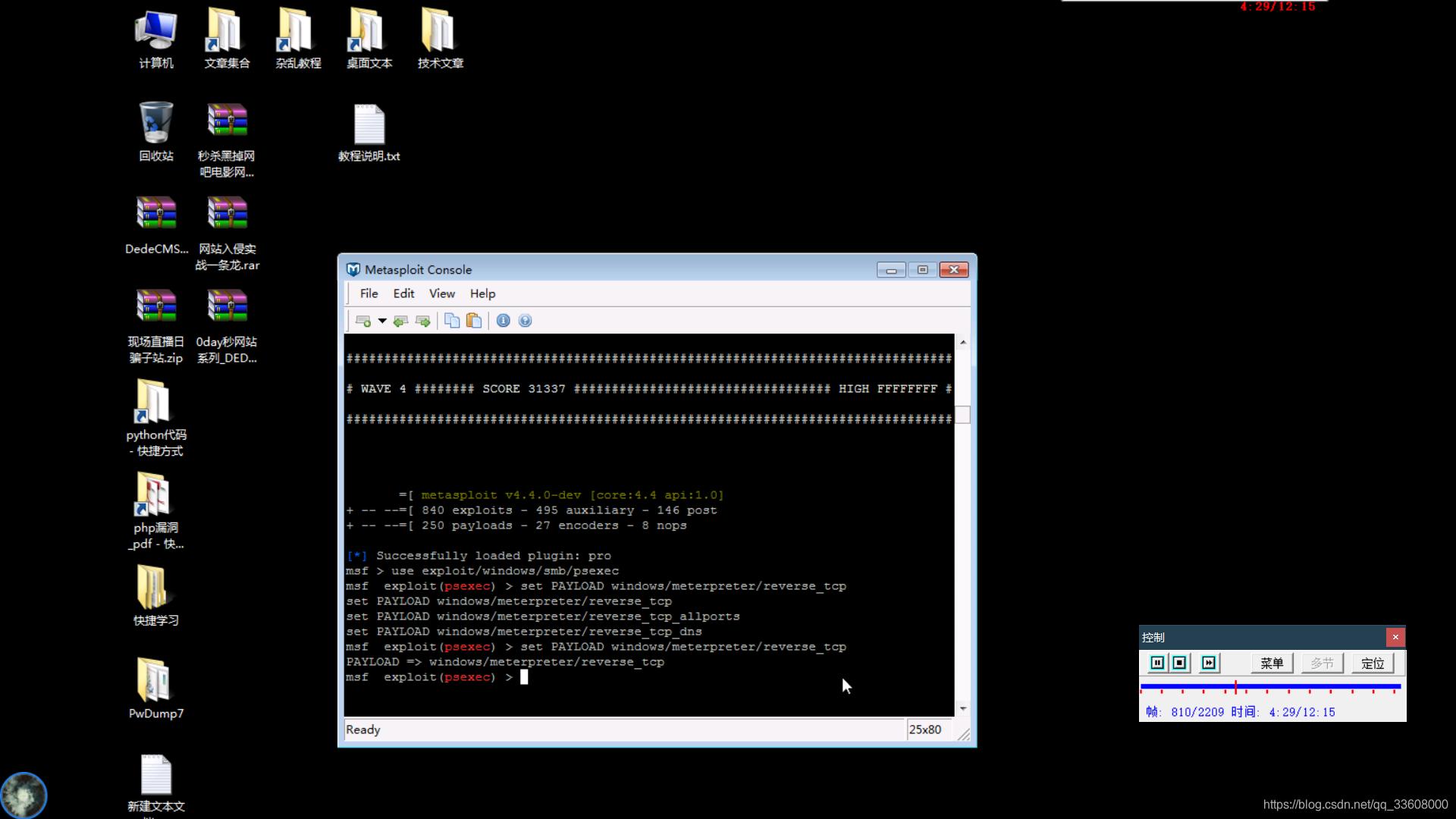Click the Paste clipboard icon in toolbar
Screen dimensions: 1456x819
point(474,321)
